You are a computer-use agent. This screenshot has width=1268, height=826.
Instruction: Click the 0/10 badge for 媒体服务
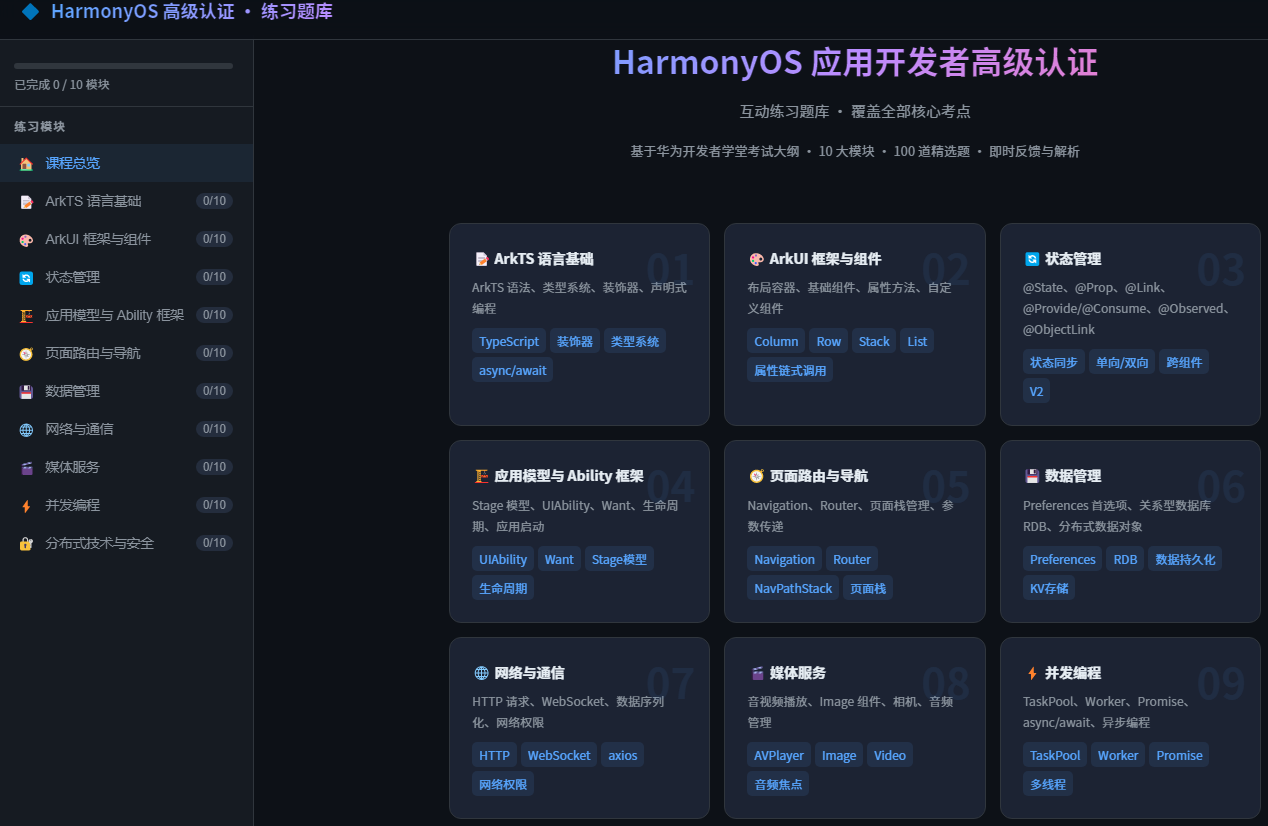coord(215,467)
